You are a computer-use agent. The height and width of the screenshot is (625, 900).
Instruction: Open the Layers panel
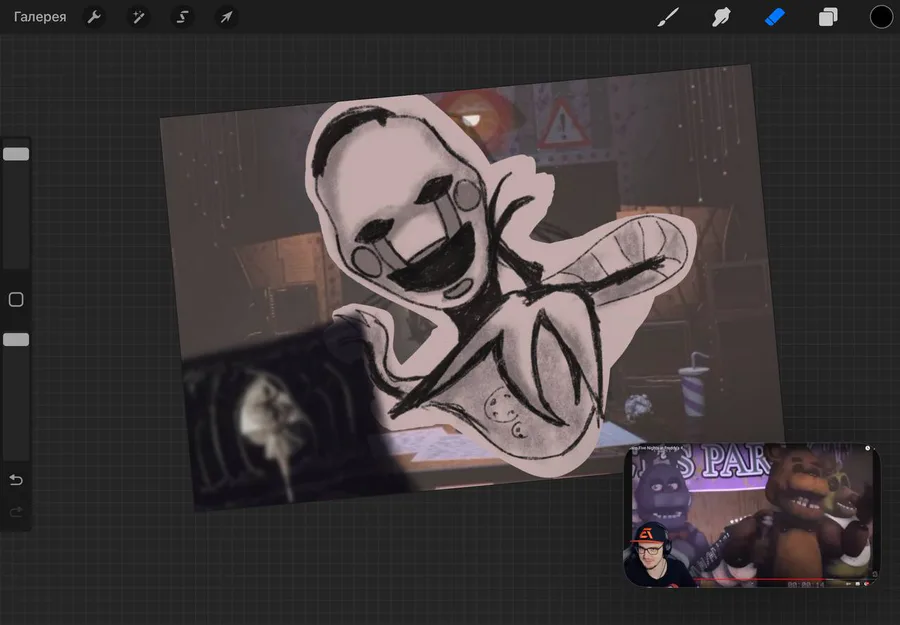click(828, 17)
